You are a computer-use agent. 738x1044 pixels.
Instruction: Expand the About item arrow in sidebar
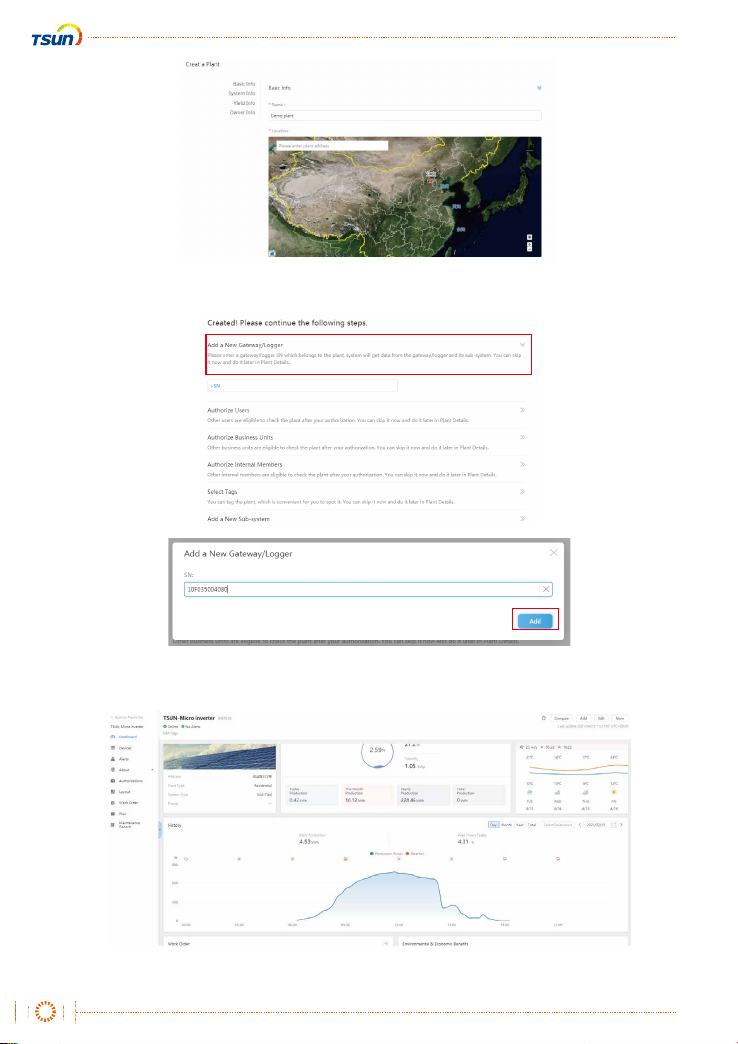(x=152, y=770)
